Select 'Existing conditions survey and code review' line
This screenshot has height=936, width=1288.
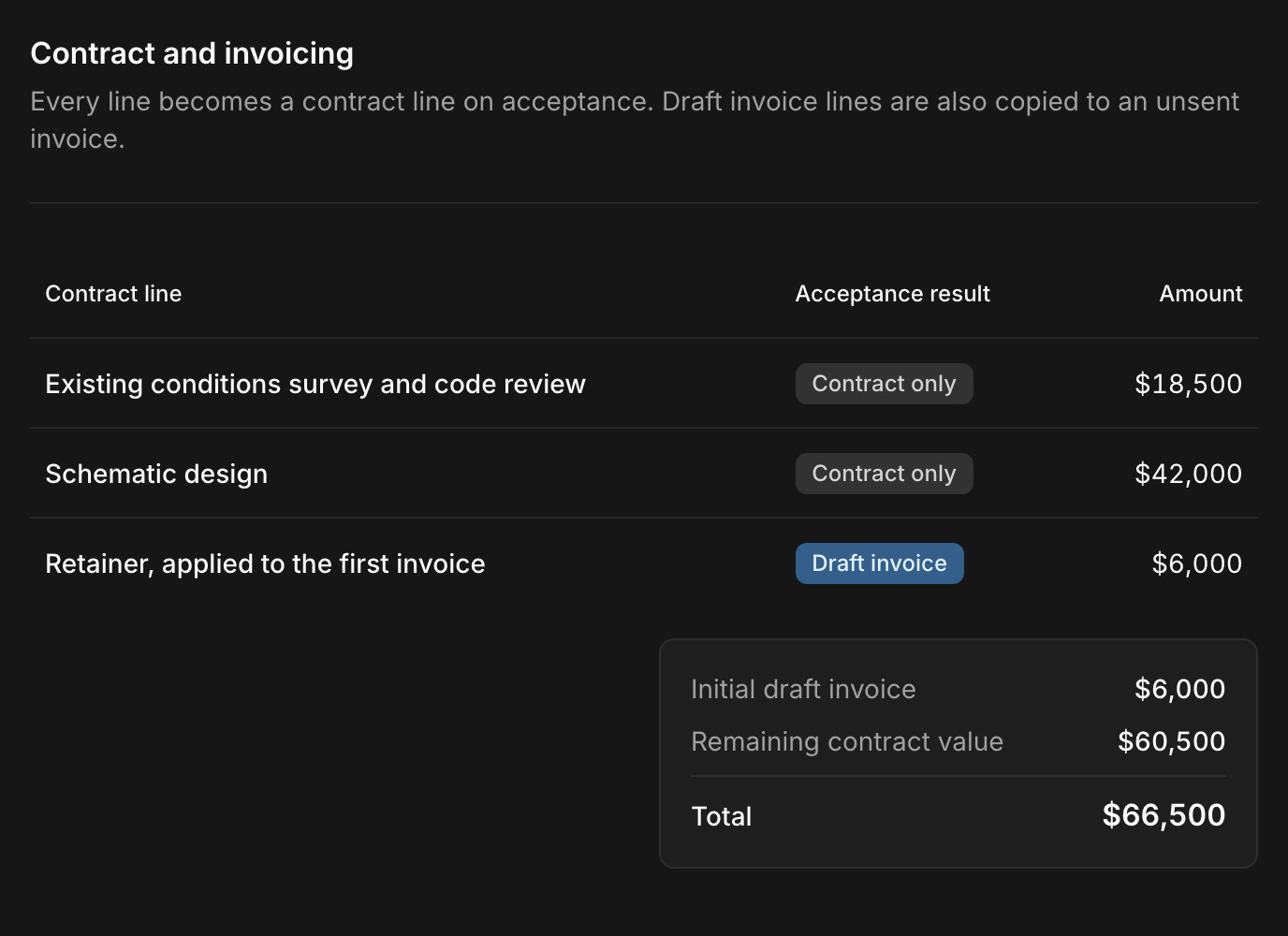(315, 384)
